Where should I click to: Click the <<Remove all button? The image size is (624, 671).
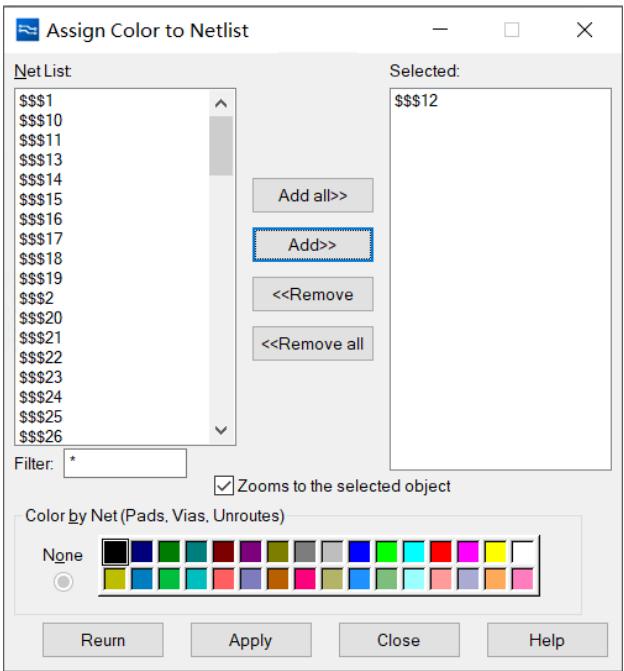coord(312,344)
